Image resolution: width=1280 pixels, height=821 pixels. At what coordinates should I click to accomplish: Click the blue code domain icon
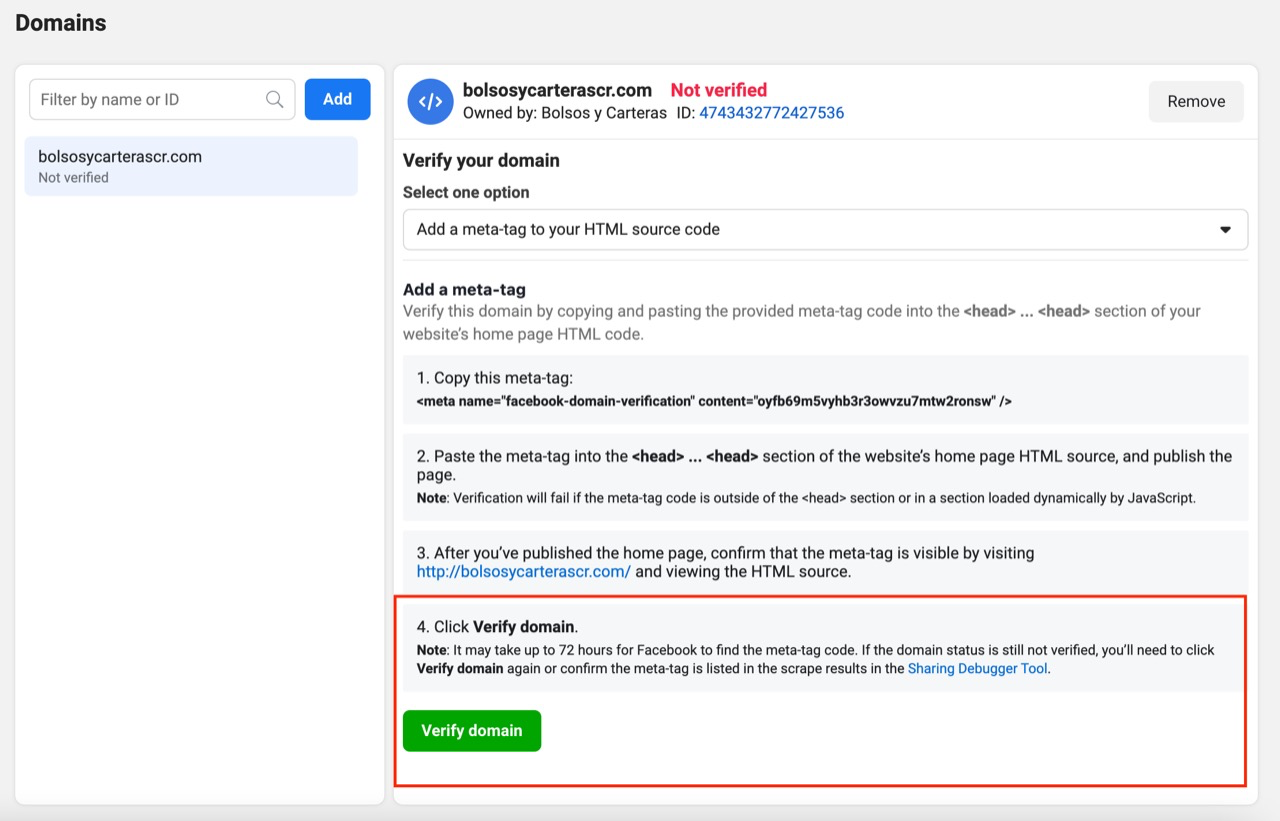click(431, 101)
